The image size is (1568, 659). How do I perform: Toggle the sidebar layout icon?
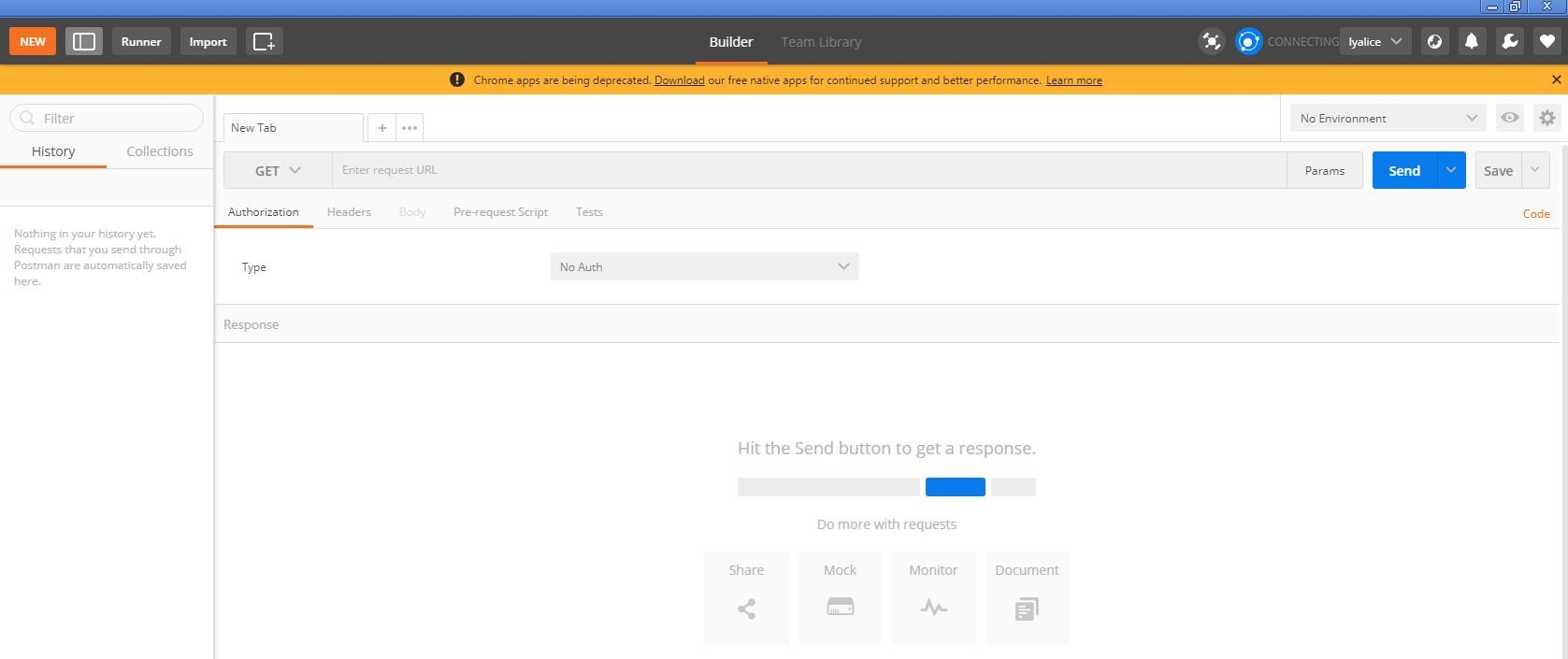click(83, 41)
